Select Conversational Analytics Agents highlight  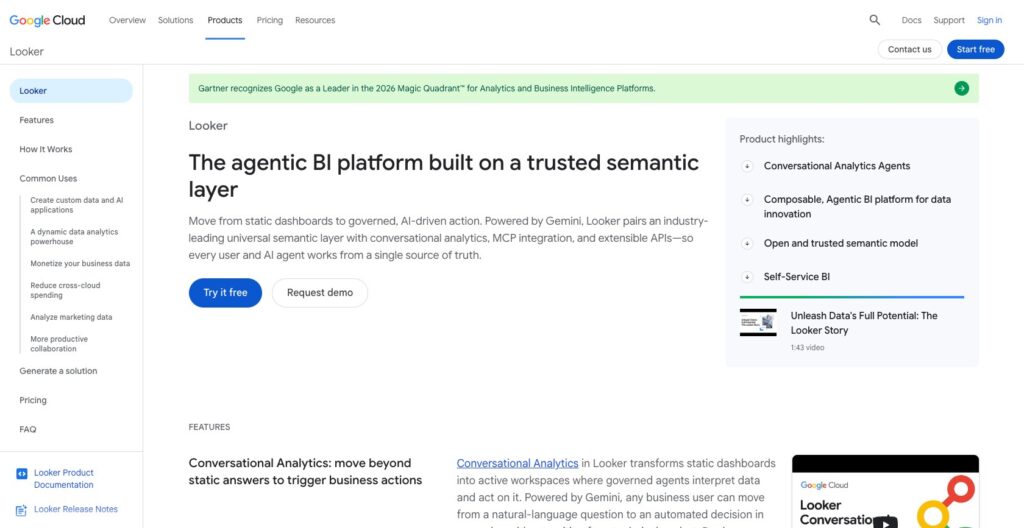click(x=837, y=166)
